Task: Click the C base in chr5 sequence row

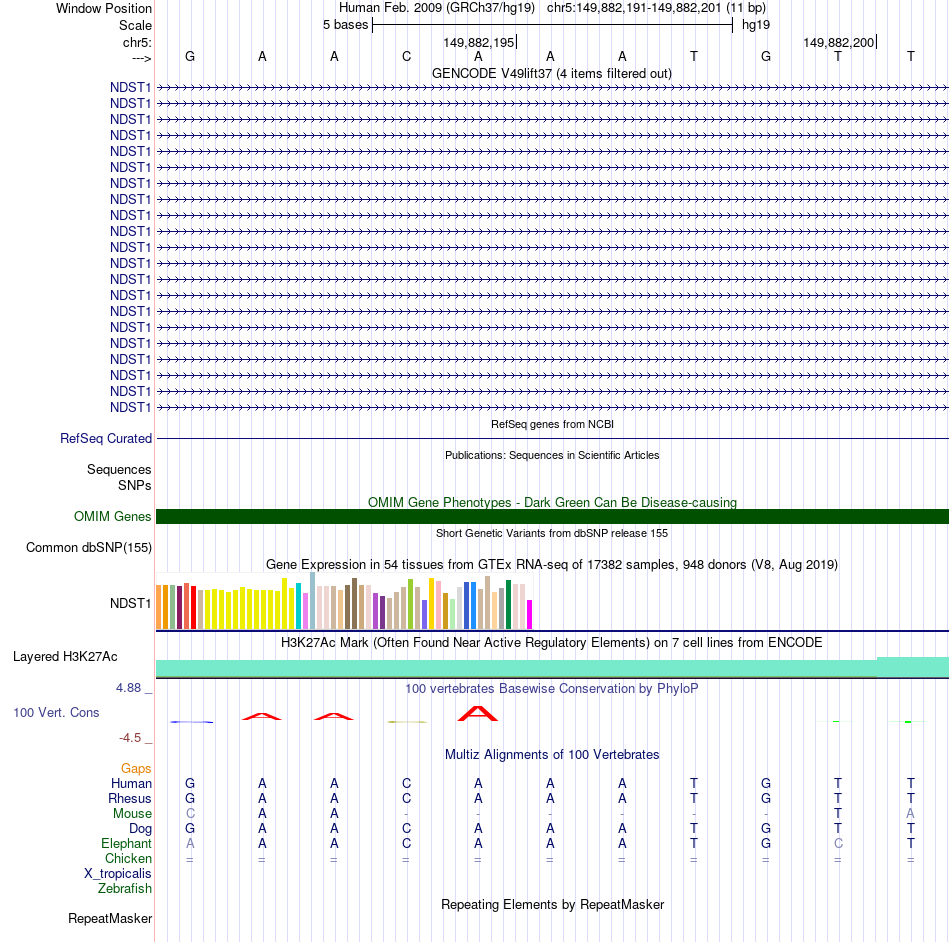Action: [407, 56]
